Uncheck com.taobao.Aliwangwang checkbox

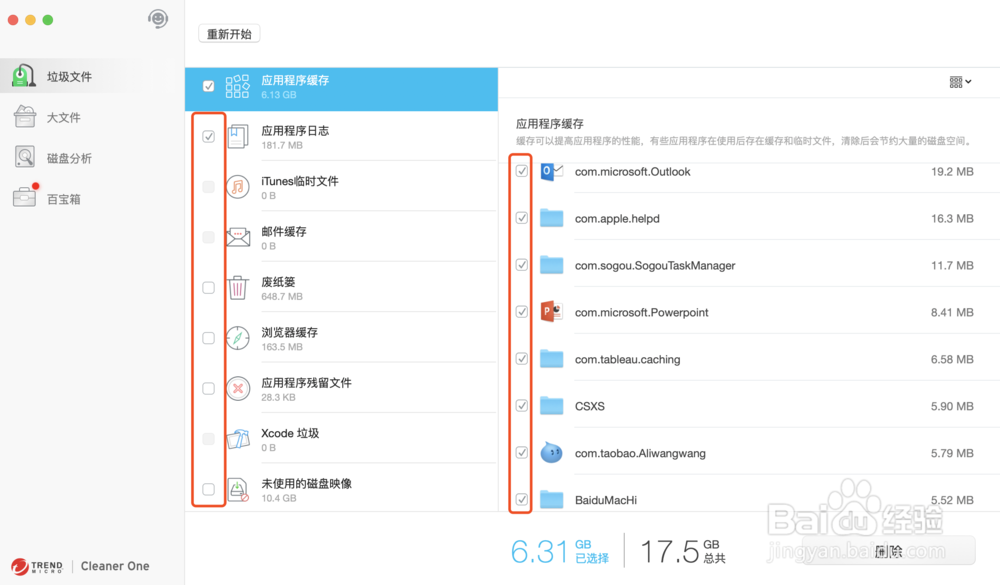click(522, 452)
